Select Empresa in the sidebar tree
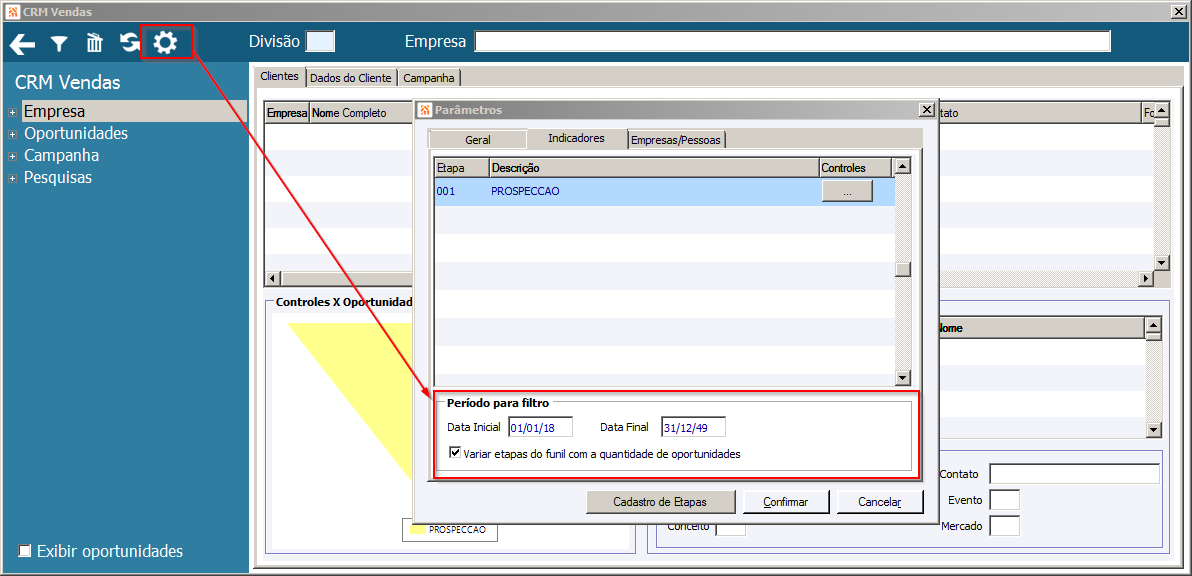This screenshot has height=576, width=1192. point(54,112)
